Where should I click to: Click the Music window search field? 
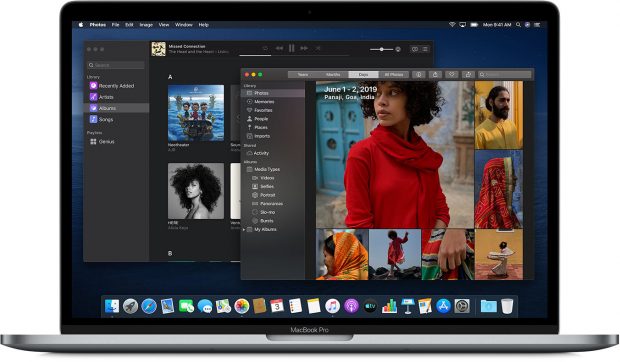click(x=115, y=65)
